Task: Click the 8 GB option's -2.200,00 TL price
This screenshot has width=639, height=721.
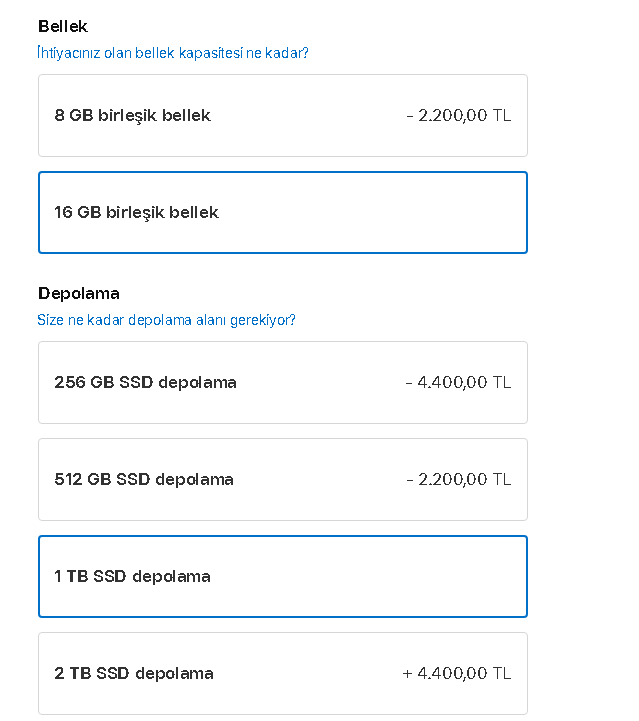Action: [x=459, y=116]
